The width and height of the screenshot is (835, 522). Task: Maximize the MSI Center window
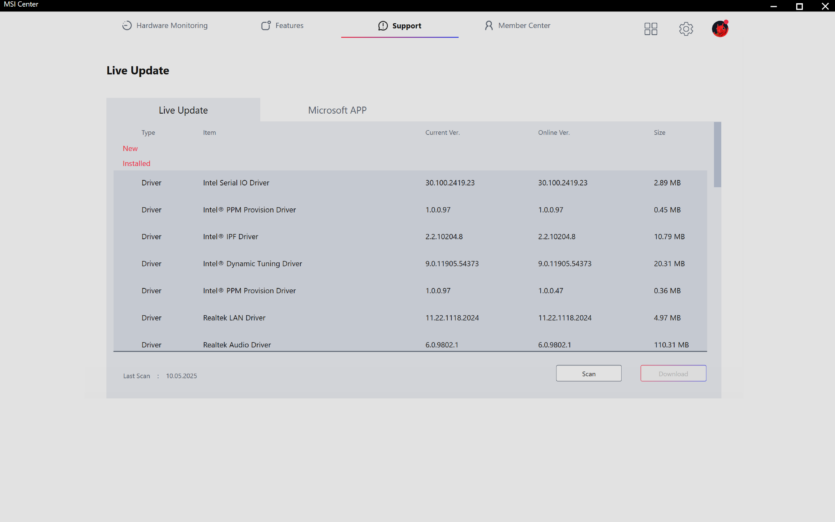click(799, 6)
